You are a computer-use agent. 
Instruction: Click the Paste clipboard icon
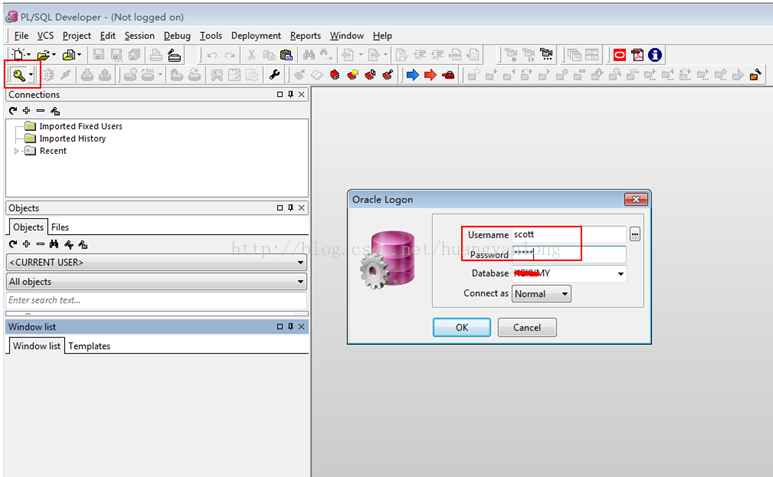[286, 55]
